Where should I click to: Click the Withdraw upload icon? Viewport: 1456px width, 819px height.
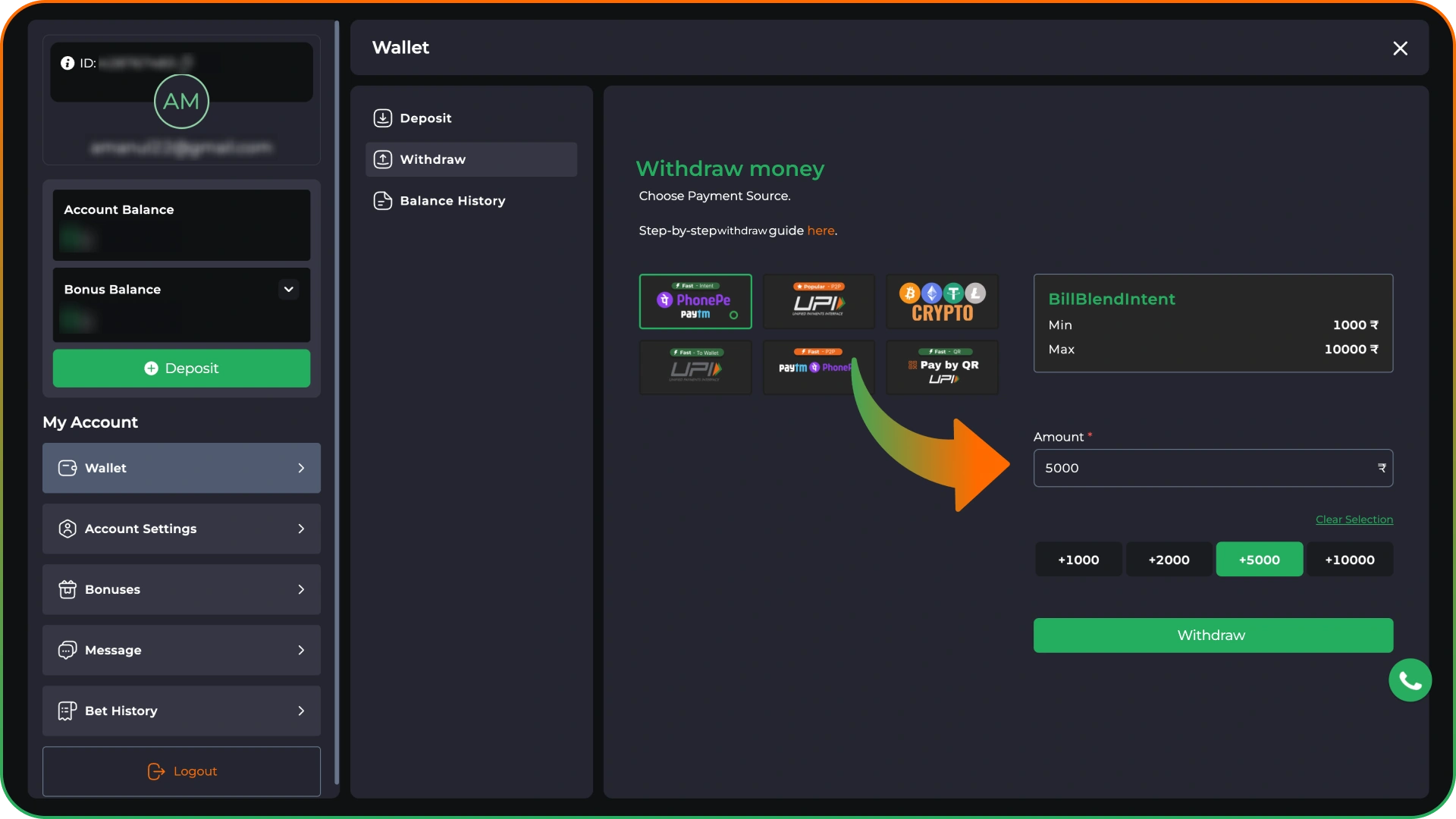point(383,159)
